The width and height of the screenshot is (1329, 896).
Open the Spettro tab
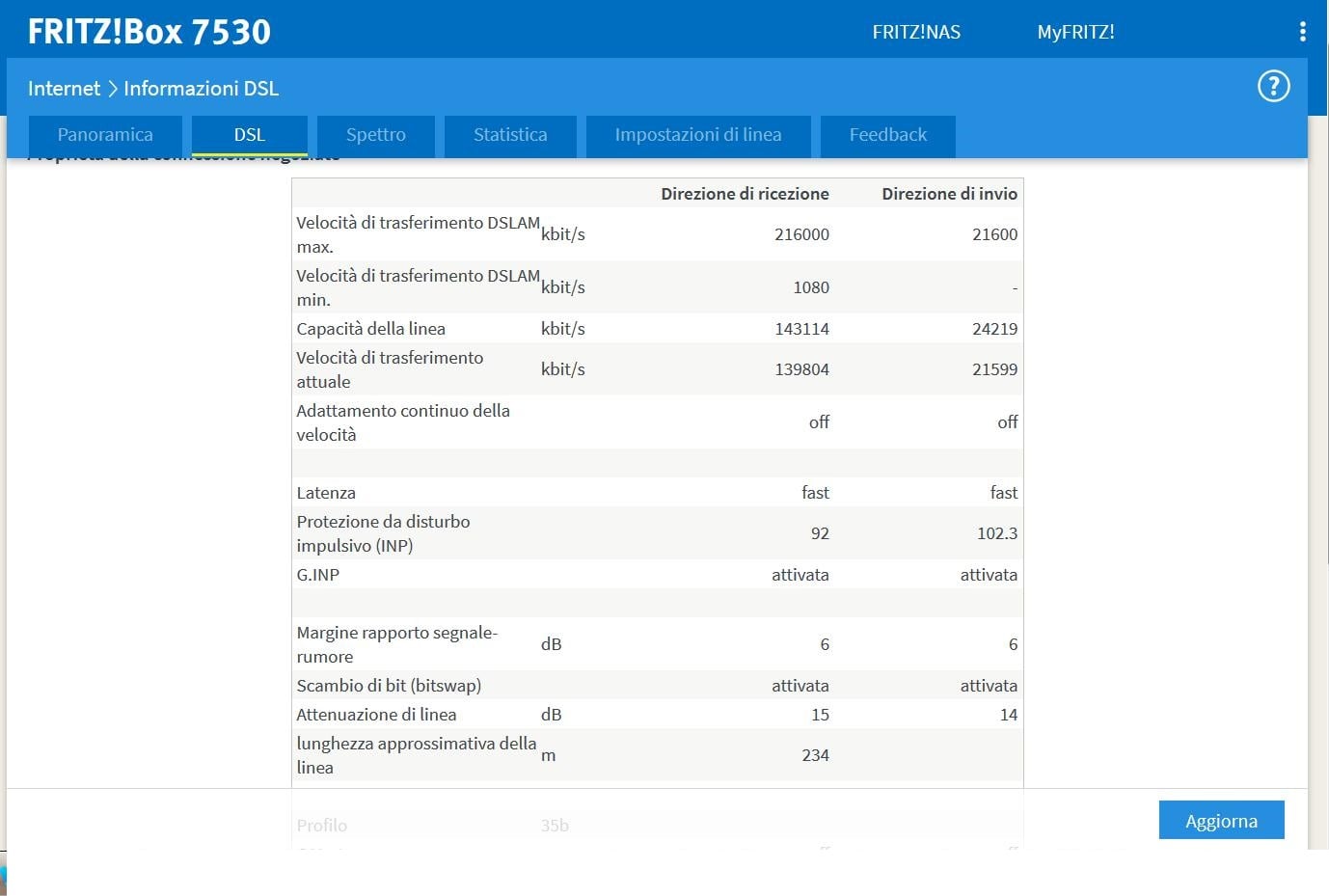pyautogui.click(x=375, y=135)
